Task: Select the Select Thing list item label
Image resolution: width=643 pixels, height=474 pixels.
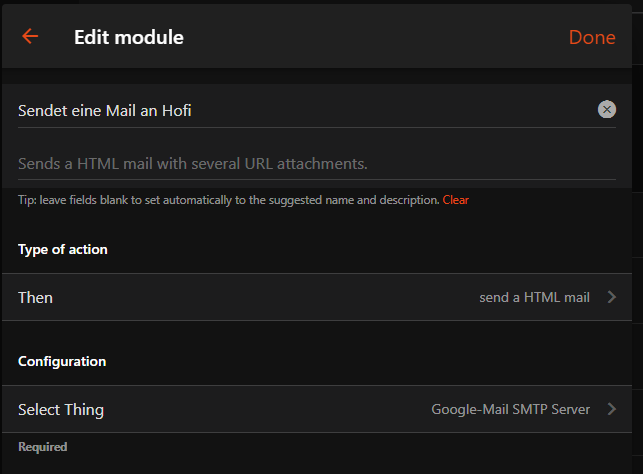Action: pyautogui.click(x=61, y=410)
